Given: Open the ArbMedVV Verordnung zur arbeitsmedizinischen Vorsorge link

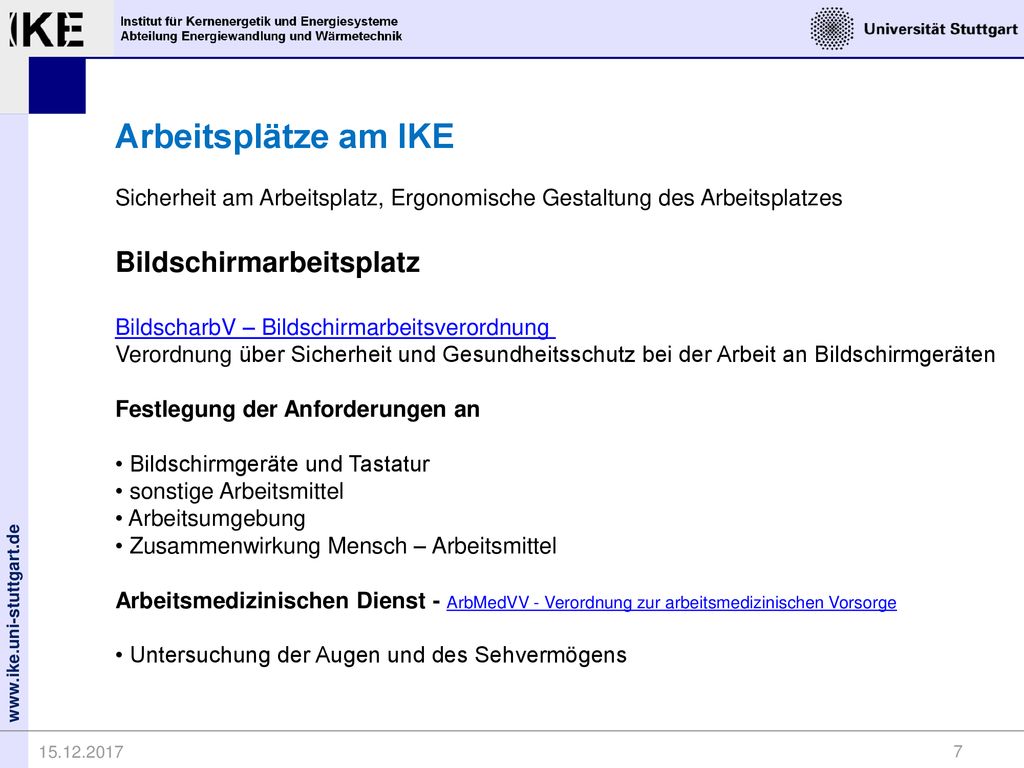Looking at the screenshot, I should coord(671,602).
